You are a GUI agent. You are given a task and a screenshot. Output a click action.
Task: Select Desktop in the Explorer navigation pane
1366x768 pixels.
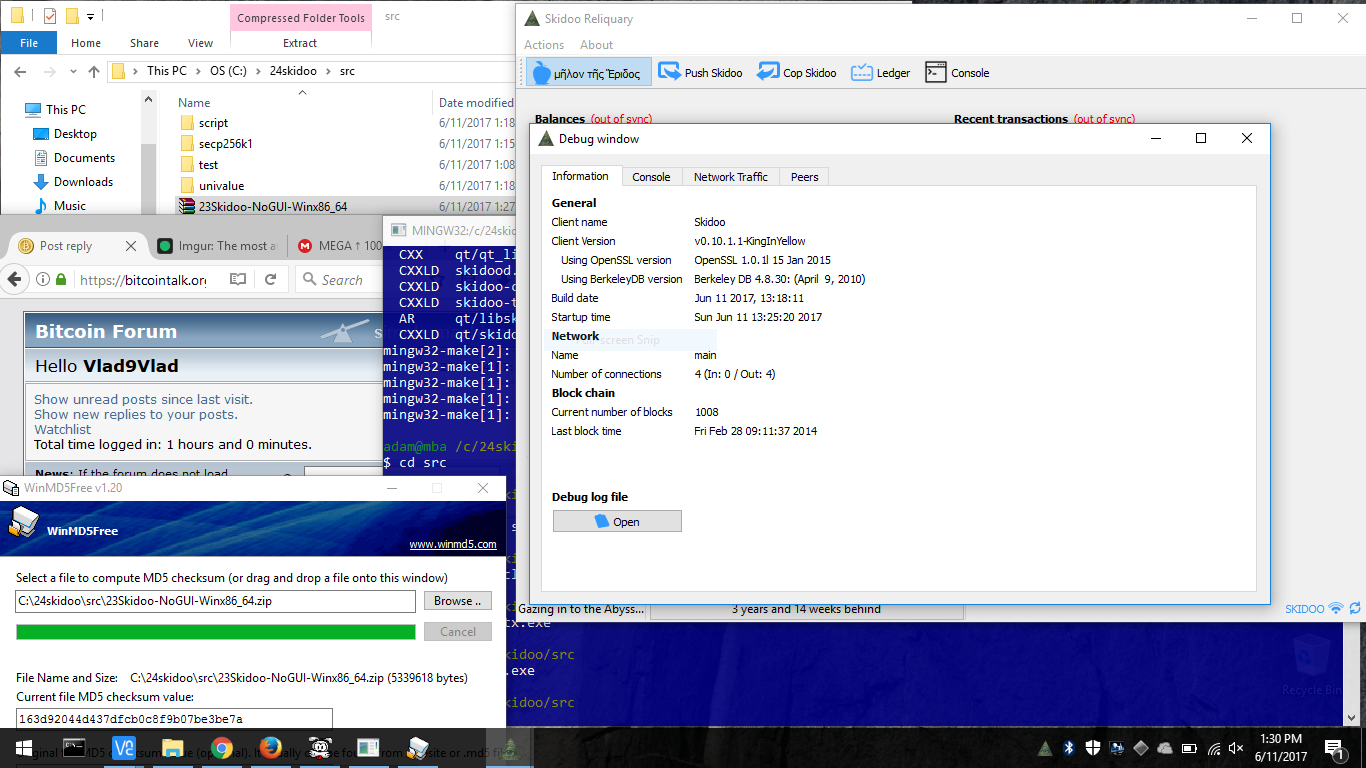click(75, 133)
